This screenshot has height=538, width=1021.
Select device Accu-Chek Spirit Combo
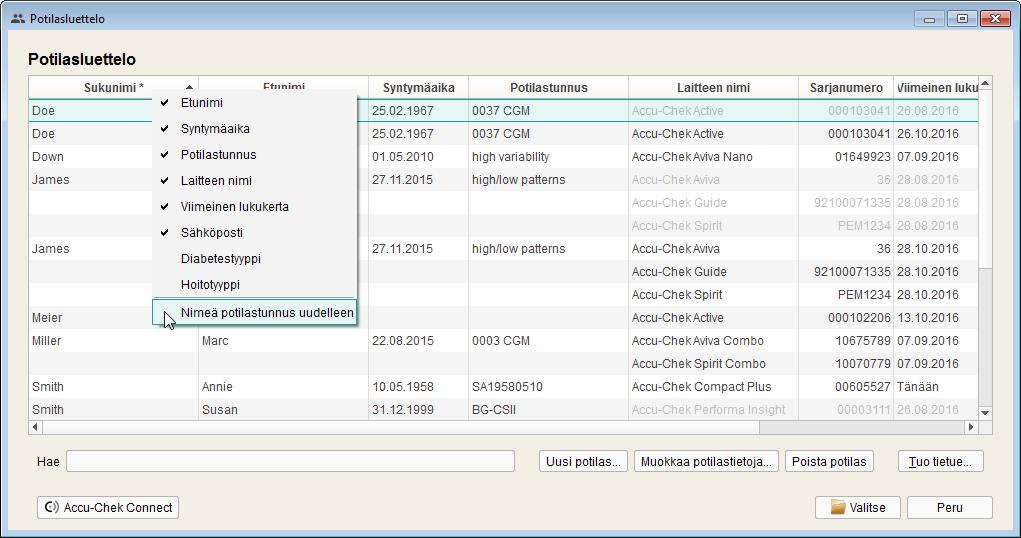(x=699, y=363)
